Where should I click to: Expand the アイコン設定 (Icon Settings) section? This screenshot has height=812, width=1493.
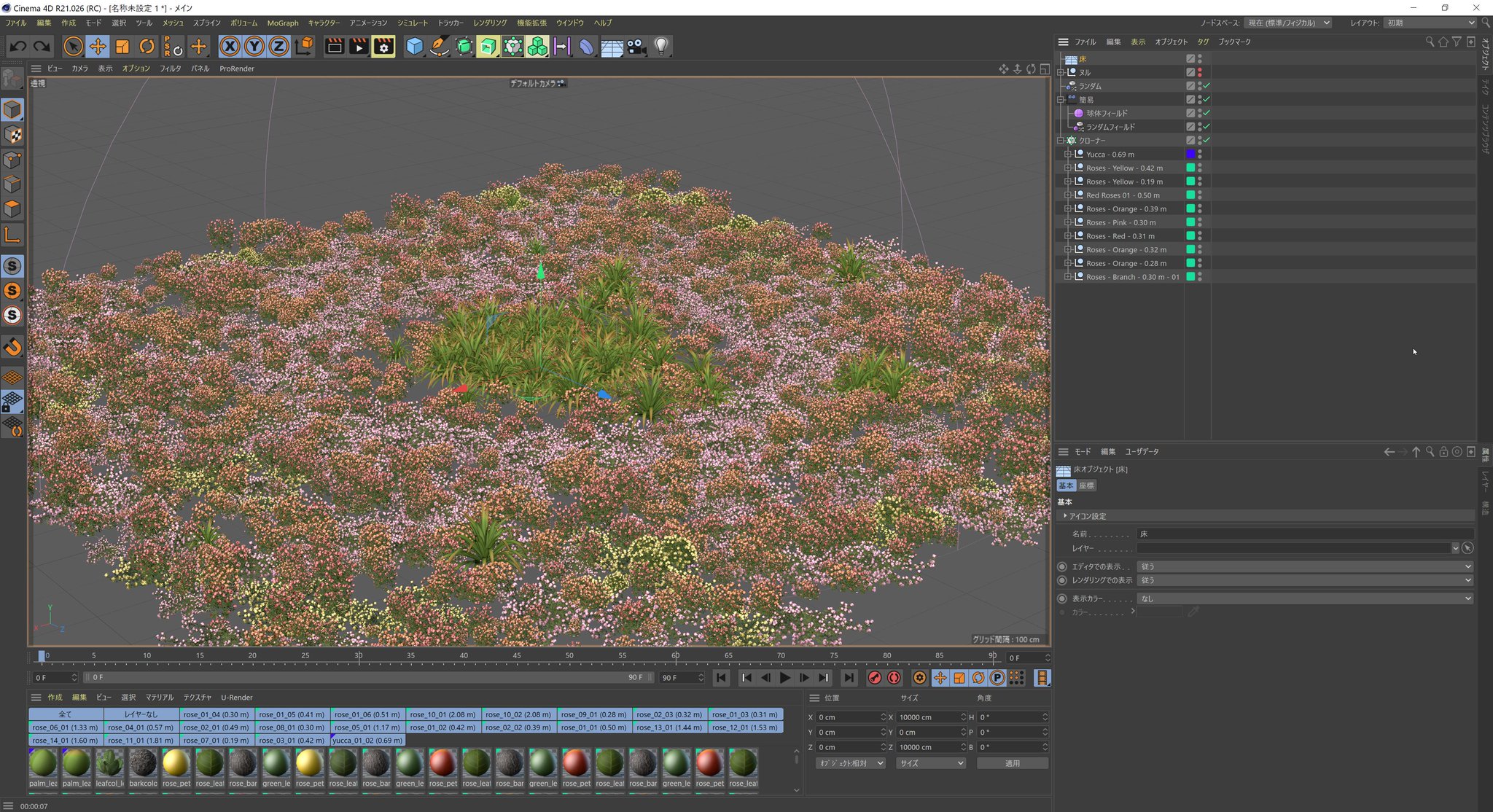pyautogui.click(x=1065, y=516)
